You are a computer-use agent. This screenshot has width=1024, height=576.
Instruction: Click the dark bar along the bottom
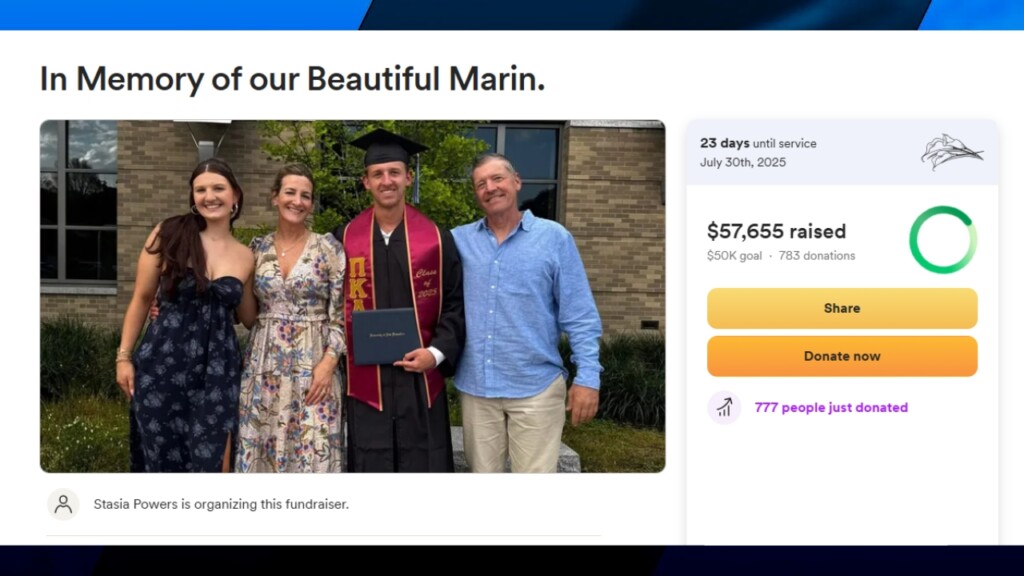[x=512, y=560]
